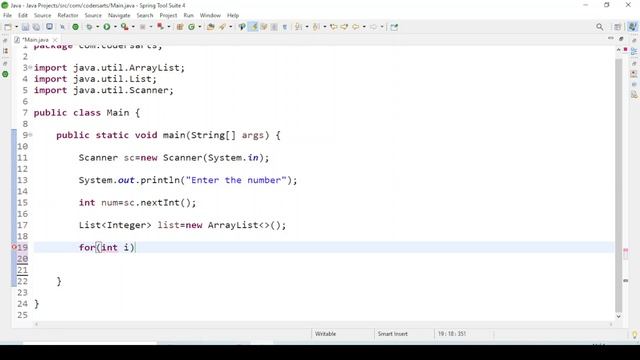Viewport: 640px width, 360px height.
Task: Open Quick Access search magnifier
Action: (600, 27)
